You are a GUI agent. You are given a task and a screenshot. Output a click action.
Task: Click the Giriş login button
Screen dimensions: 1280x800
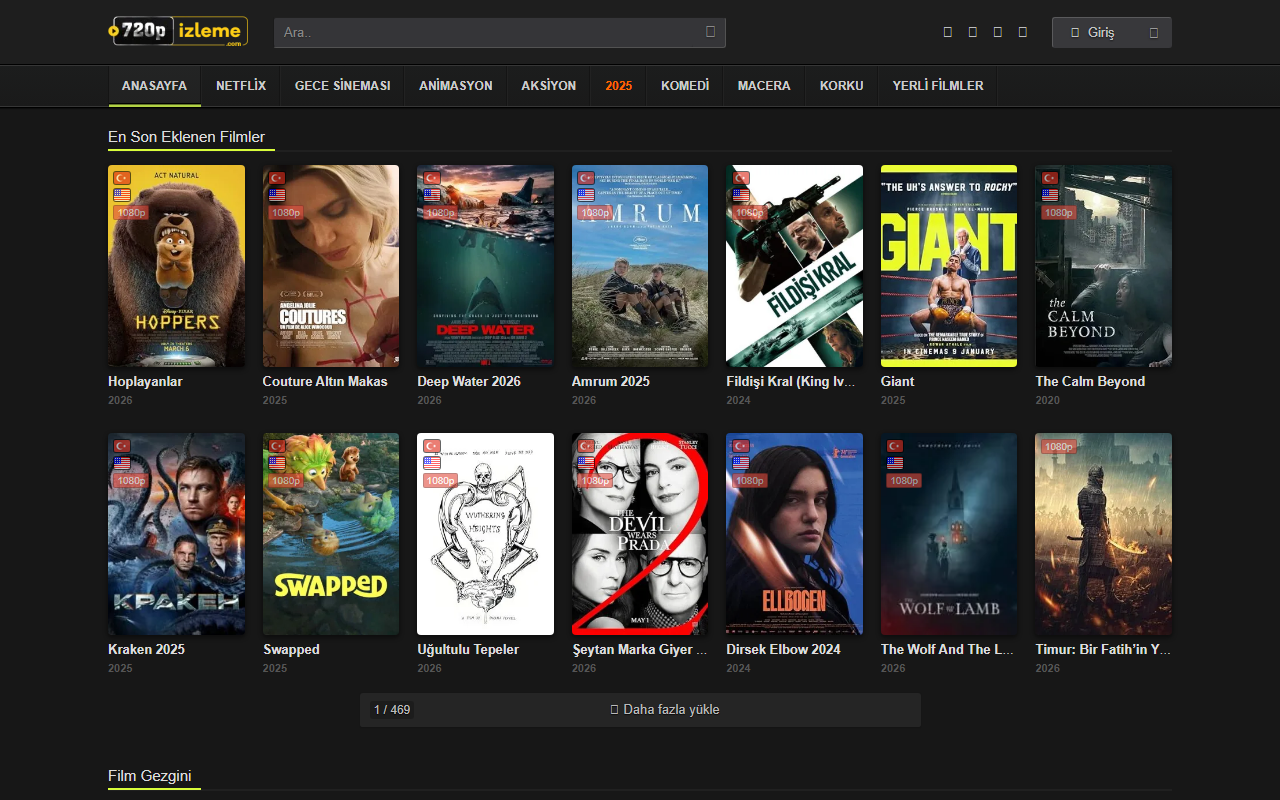pos(1112,33)
